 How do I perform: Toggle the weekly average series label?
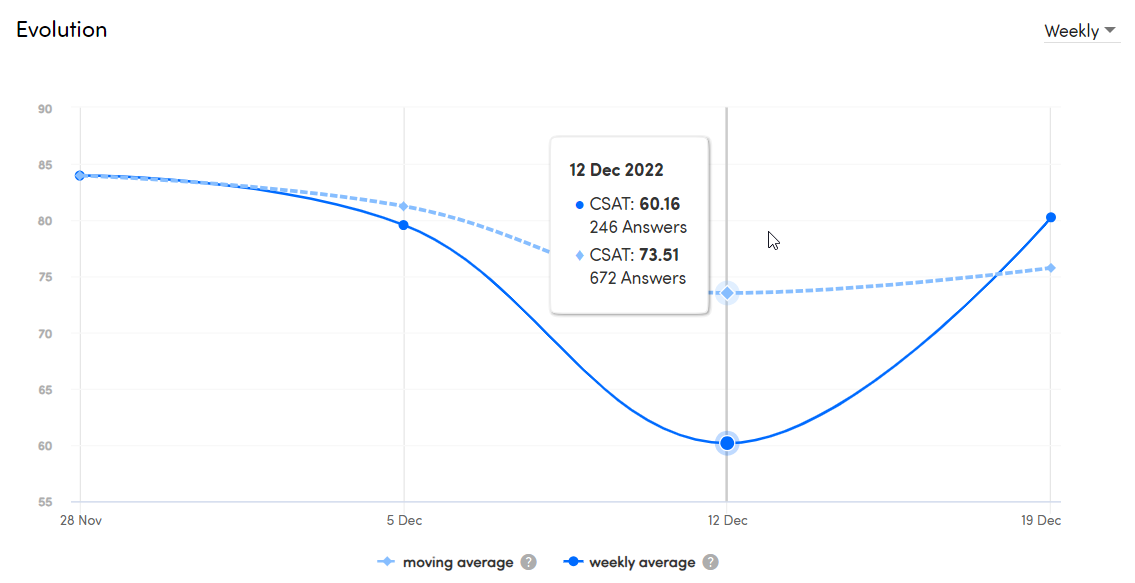coord(642,562)
